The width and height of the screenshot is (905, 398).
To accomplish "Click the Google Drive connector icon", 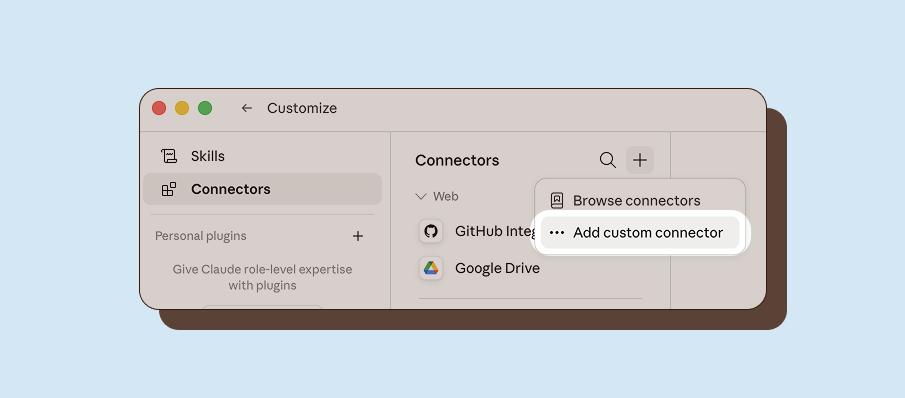I will coord(431,268).
